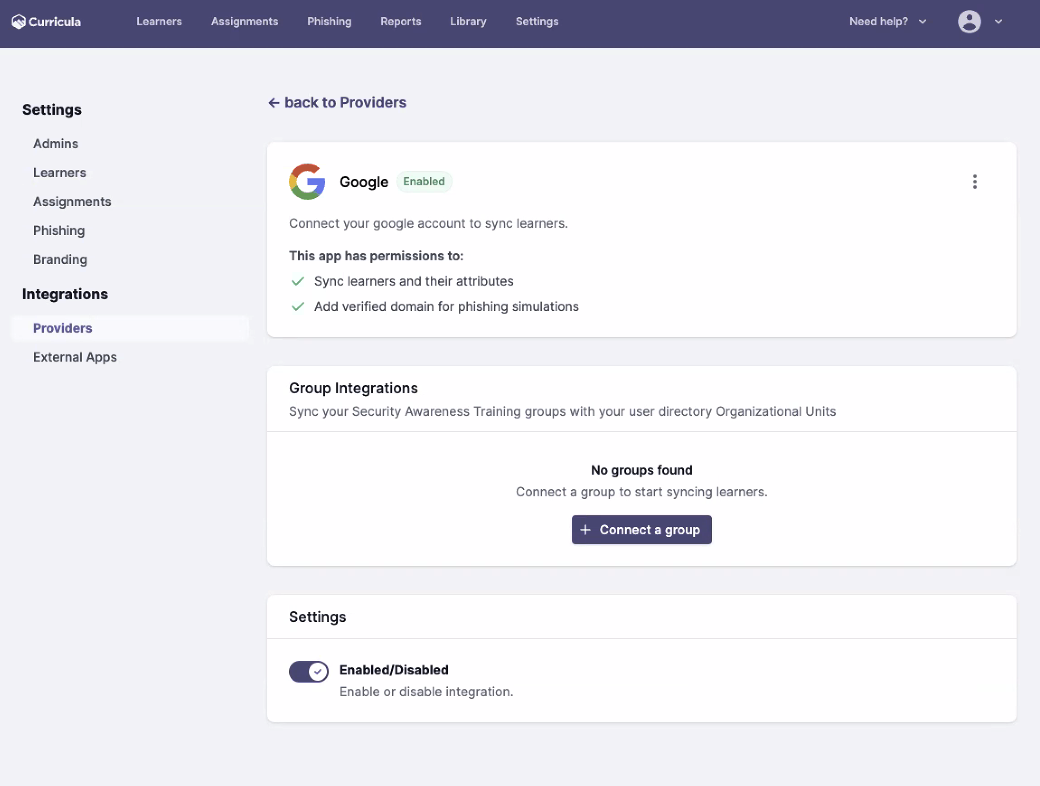Click 'This app has permissions to:' text
Viewport: 1040px width, 786px height.
tap(376, 256)
